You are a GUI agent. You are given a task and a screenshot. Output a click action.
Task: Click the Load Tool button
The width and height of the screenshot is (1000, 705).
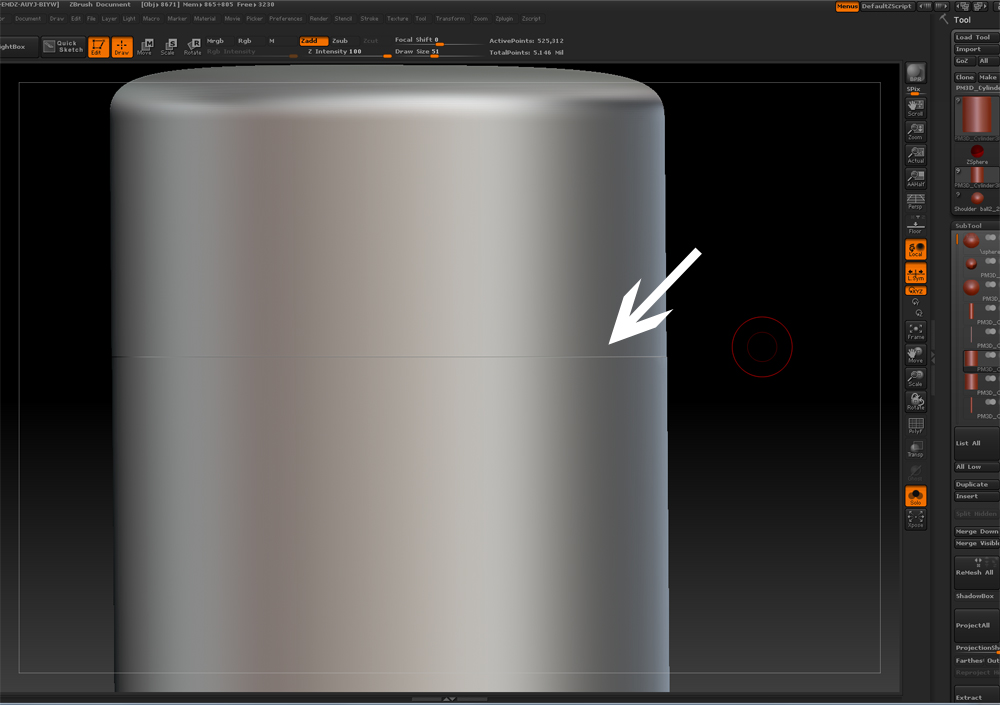pos(976,37)
